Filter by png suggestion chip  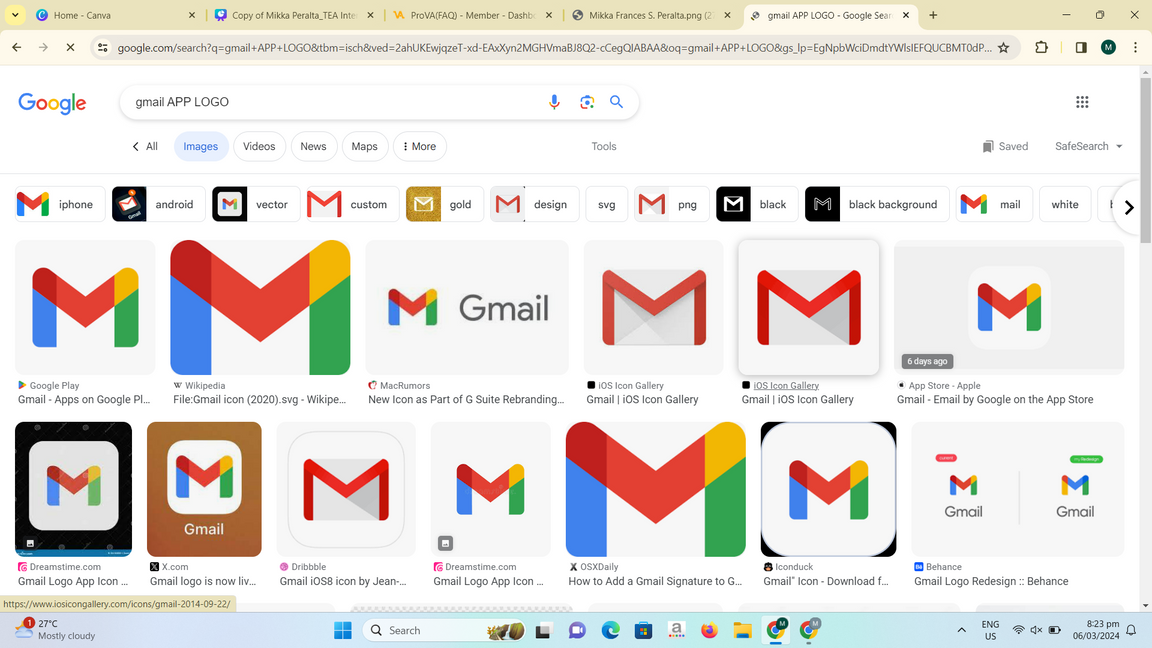[x=672, y=204]
